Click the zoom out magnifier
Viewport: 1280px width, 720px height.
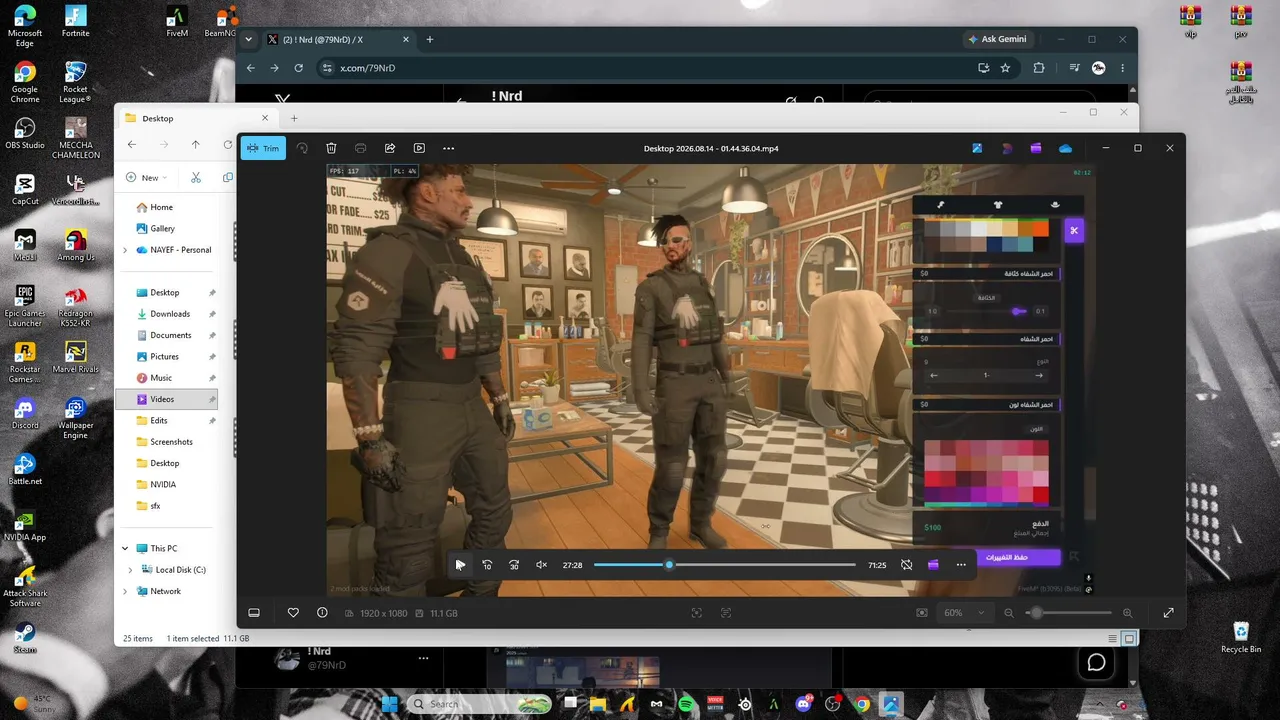(x=1009, y=613)
